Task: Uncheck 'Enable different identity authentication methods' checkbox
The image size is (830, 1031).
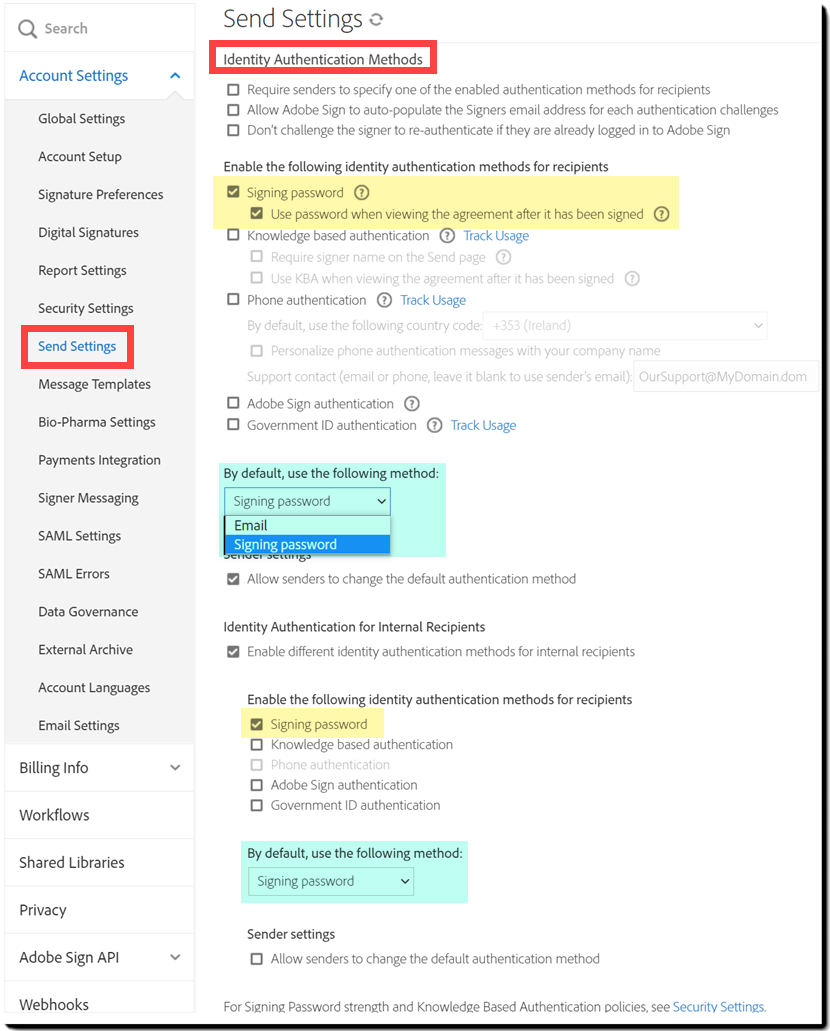Action: coord(233,652)
